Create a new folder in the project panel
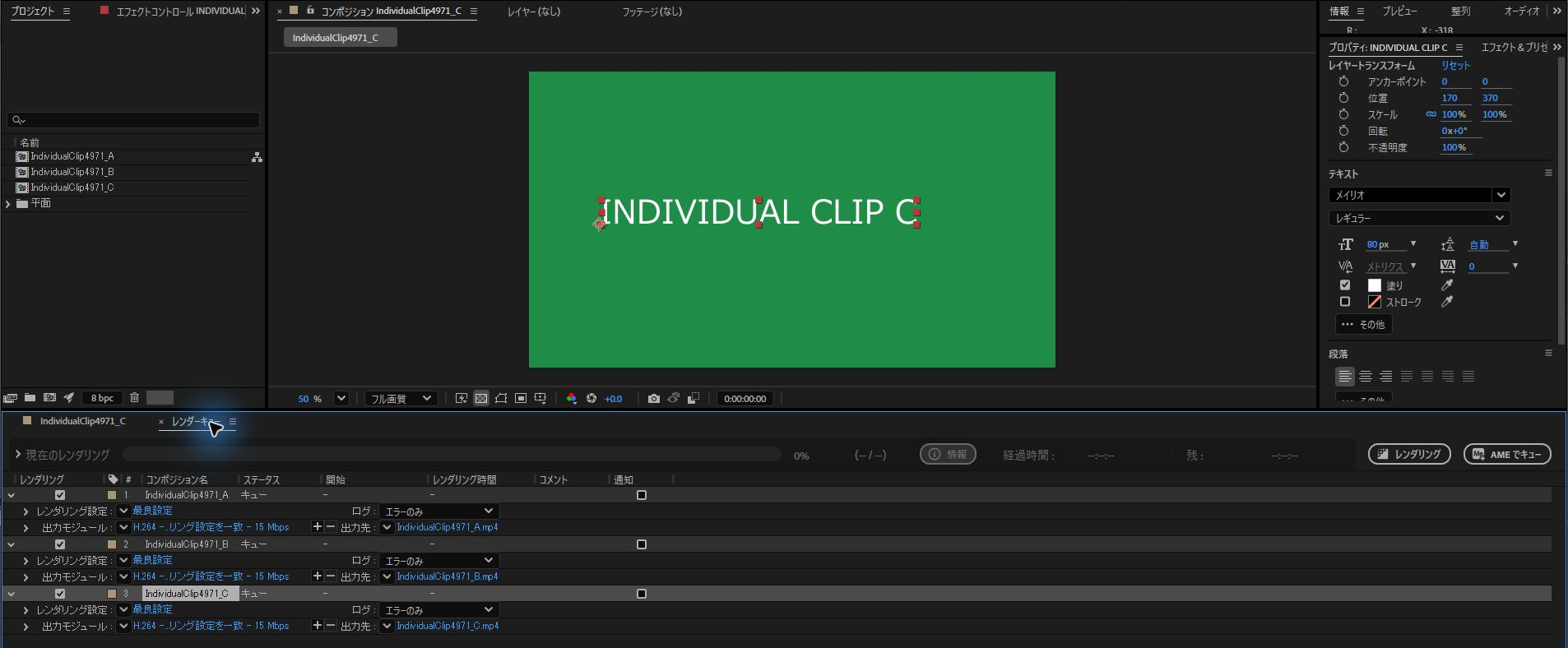 pos(30,398)
